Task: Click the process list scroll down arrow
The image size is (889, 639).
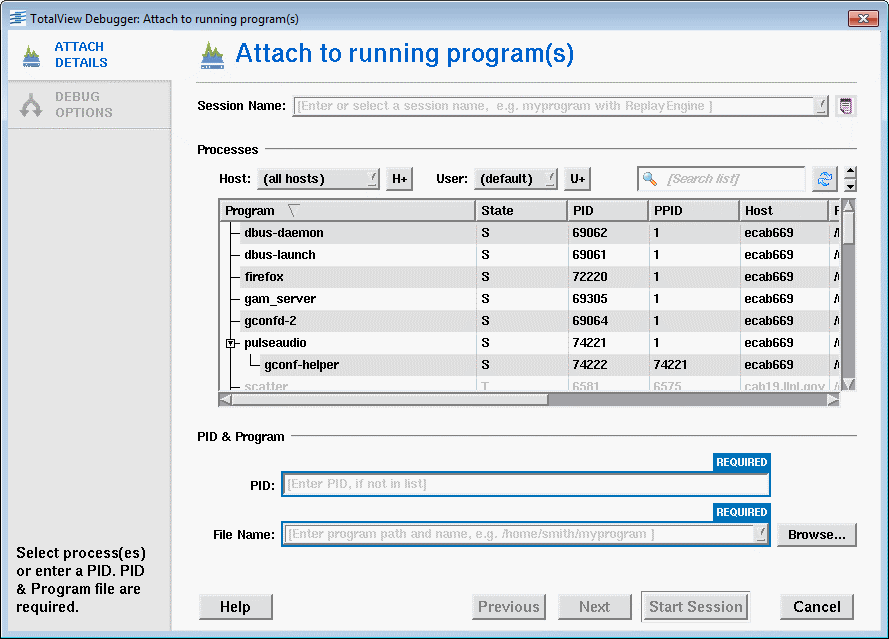Action: pyautogui.click(x=848, y=384)
